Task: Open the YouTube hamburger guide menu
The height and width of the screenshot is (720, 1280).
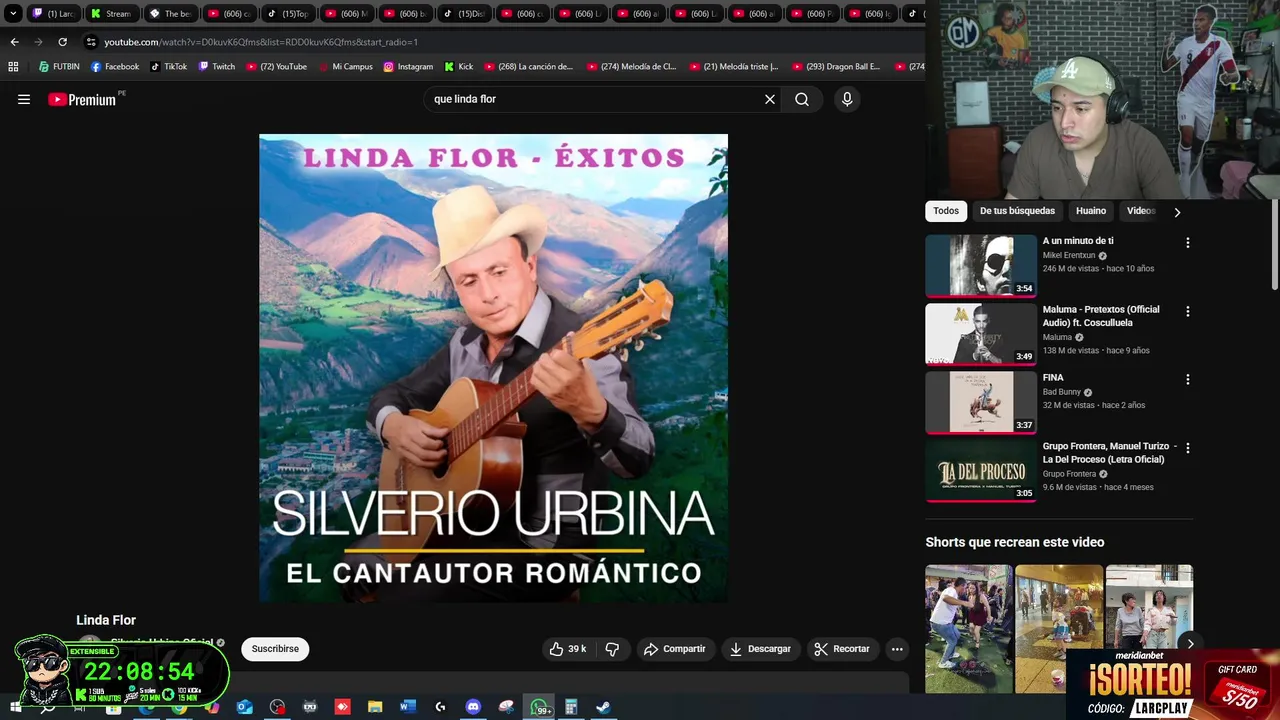Action: [24, 99]
